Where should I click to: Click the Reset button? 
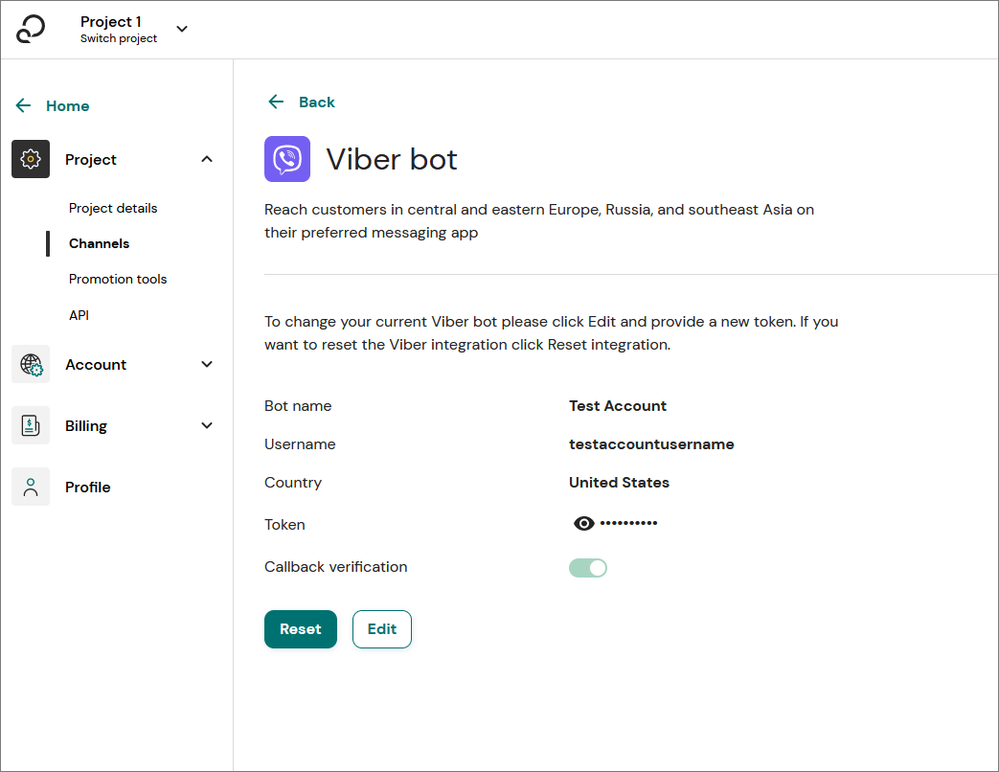pyautogui.click(x=301, y=629)
